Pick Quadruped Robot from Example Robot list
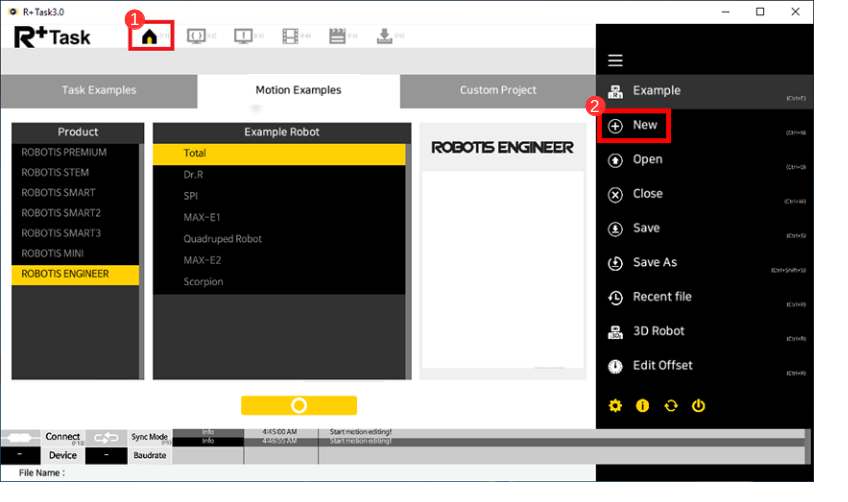848x502 pixels. (222, 239)
